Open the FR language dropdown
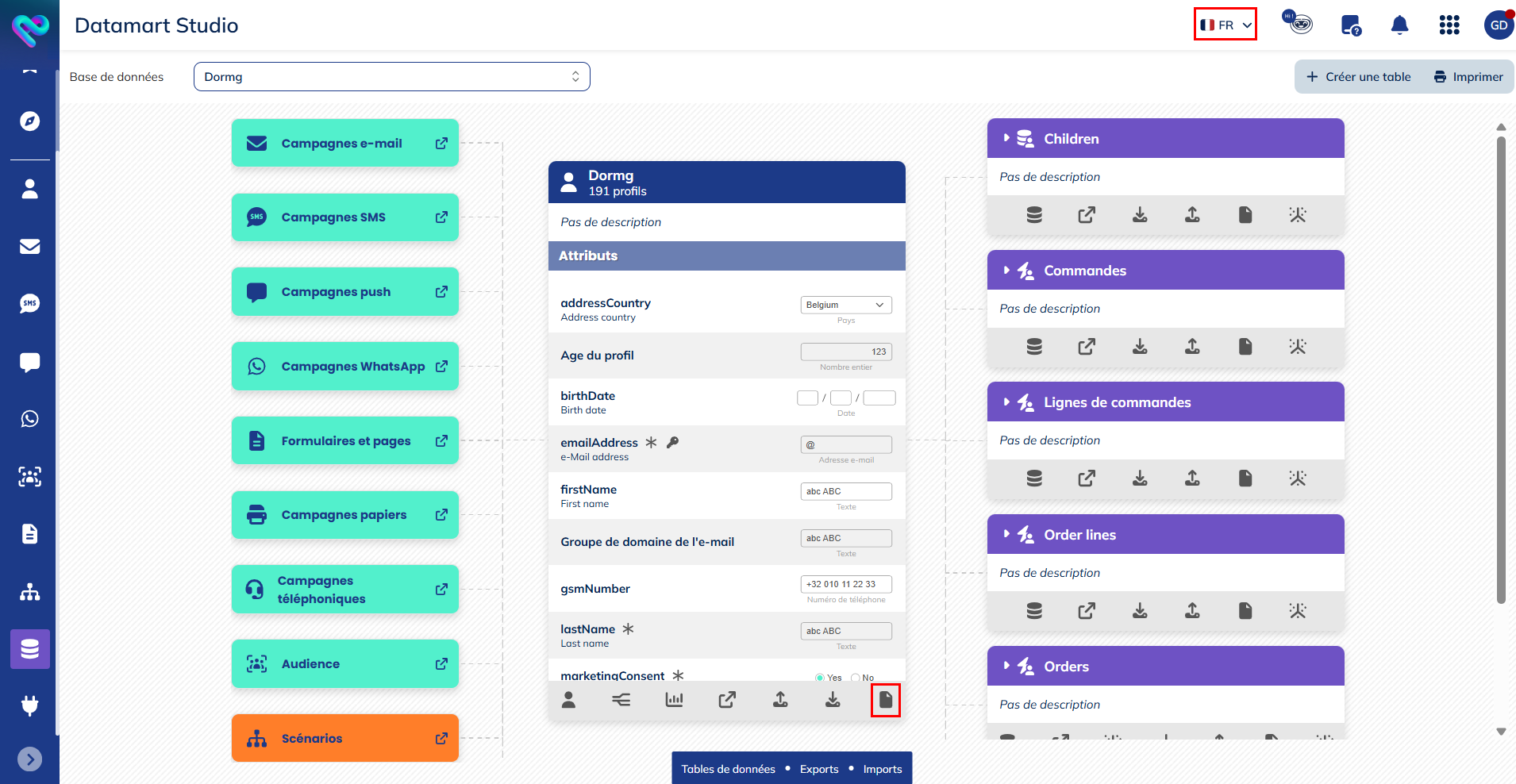1516x784 pixels. [1225, 25]
